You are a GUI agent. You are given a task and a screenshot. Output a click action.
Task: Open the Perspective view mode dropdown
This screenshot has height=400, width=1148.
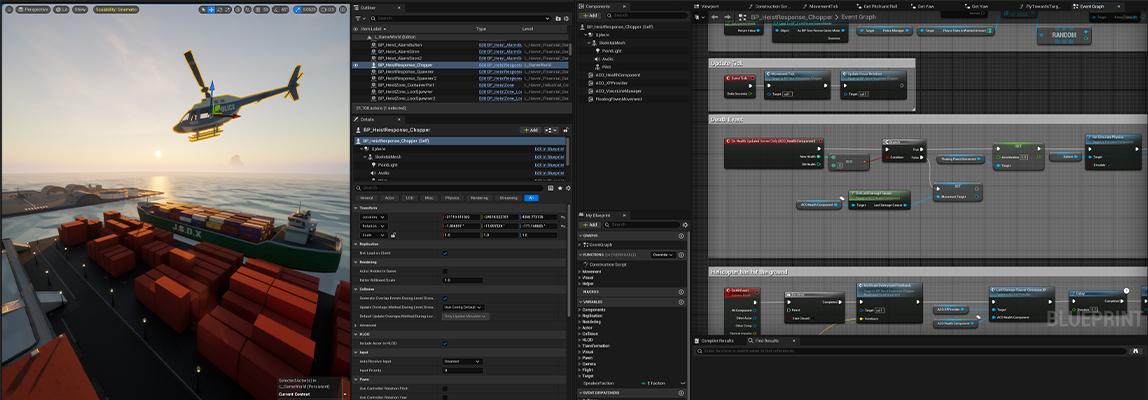[x=33, y=10]
